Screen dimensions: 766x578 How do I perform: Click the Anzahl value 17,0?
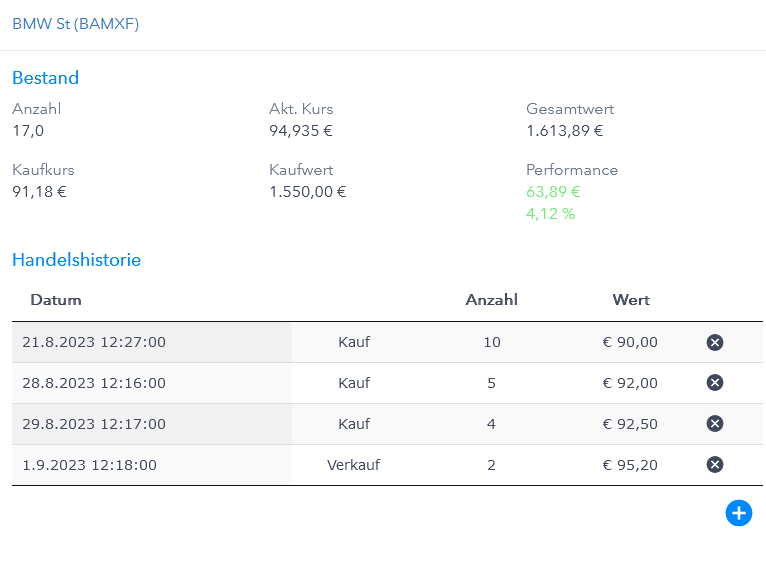coord(28,131)
